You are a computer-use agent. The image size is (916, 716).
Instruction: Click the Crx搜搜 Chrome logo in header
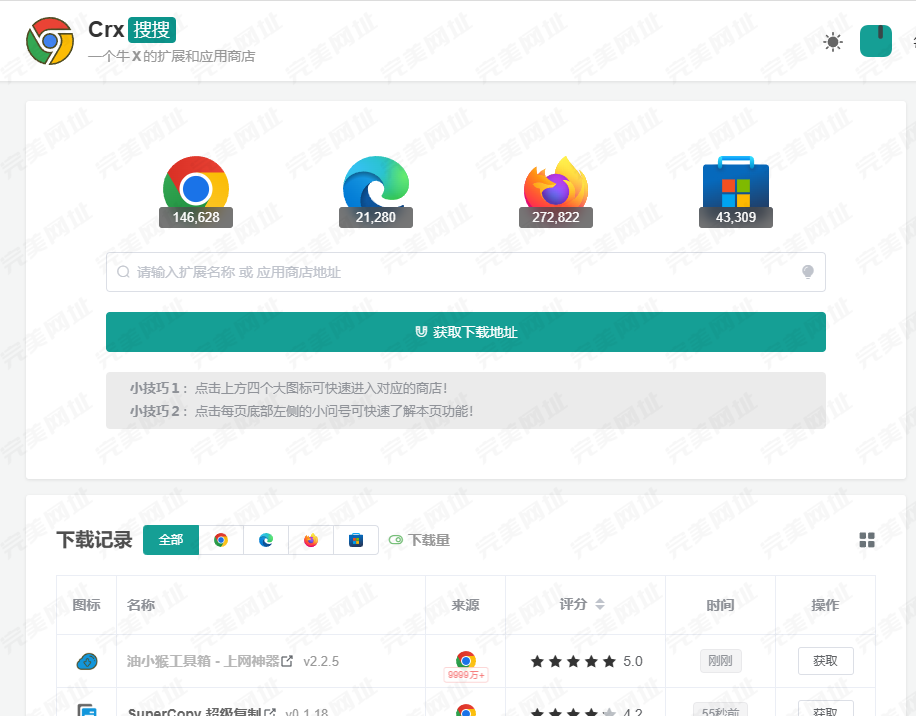50,41
